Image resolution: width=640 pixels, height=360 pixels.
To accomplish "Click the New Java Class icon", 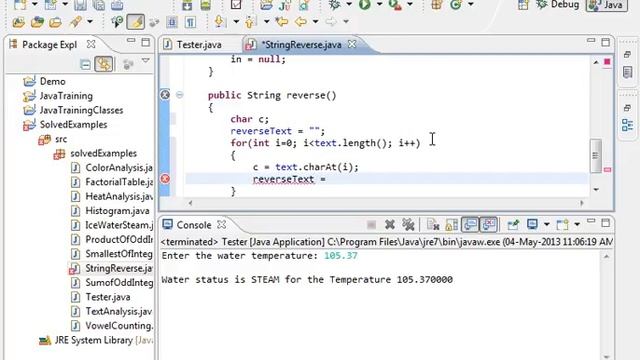I will (456, 4).
